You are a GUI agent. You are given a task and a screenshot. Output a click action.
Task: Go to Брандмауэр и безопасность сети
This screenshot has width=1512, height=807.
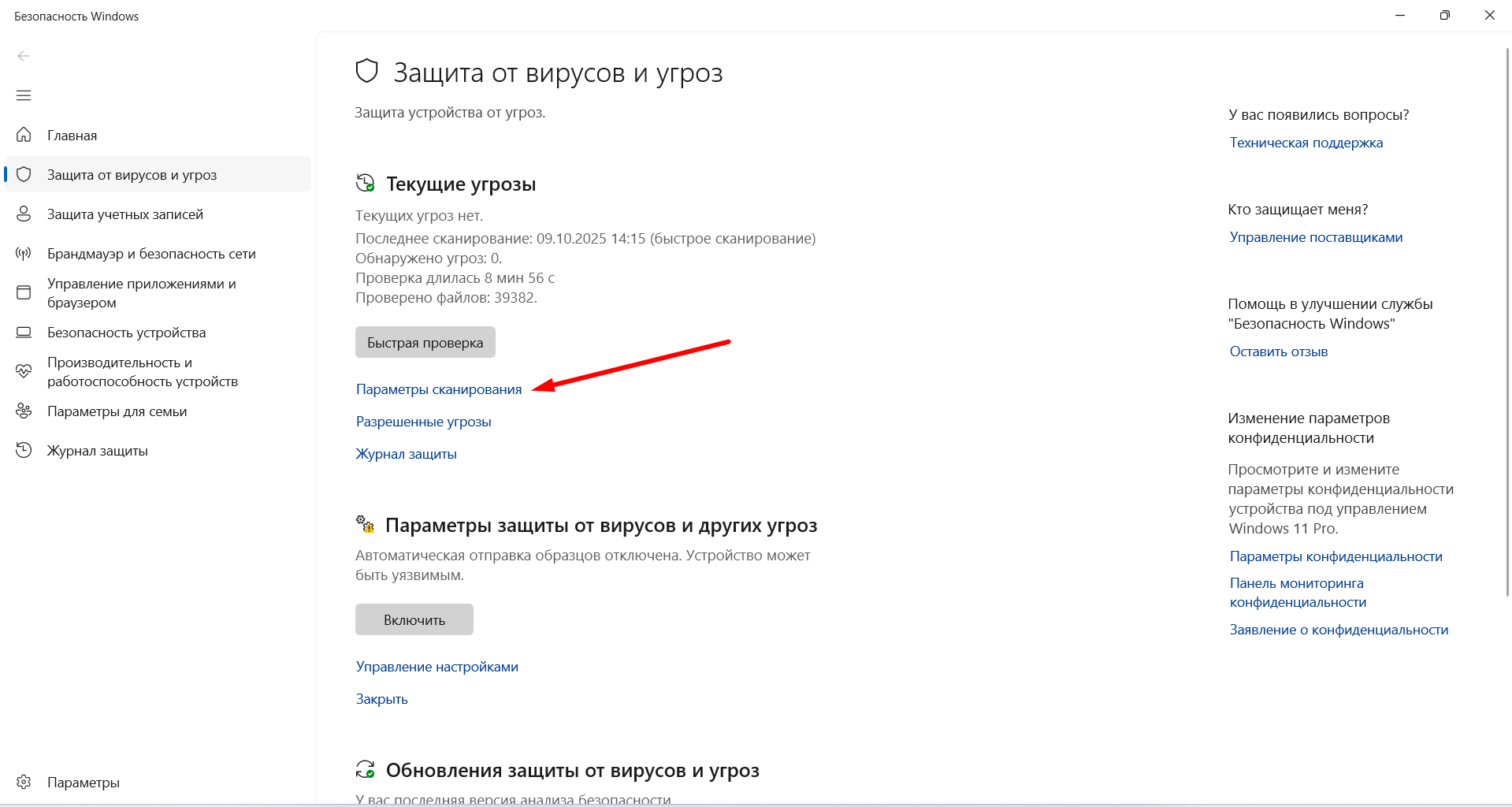point(158,253)
